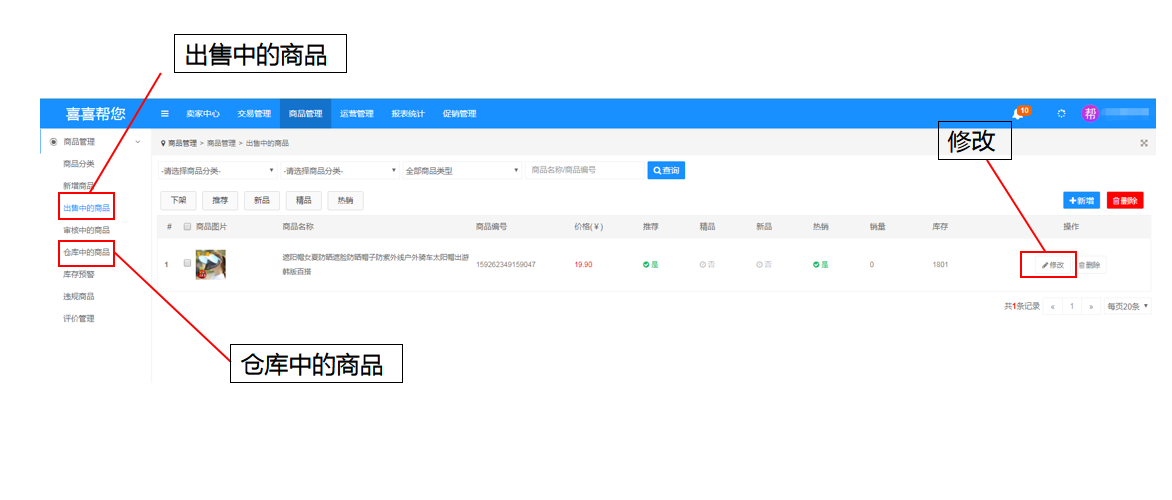Click the 商品名称/商品编号 search field

(584, 171)
